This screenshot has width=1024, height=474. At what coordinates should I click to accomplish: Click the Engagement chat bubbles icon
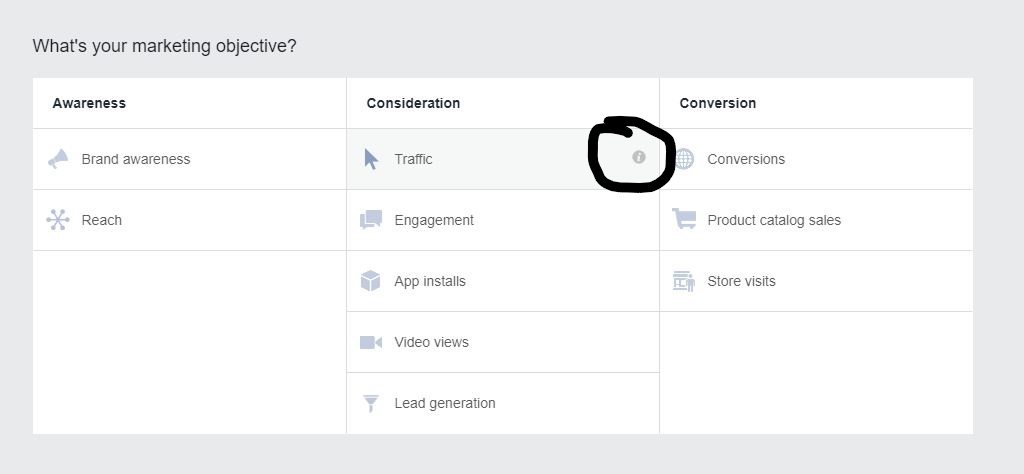(x=371, y=220)
